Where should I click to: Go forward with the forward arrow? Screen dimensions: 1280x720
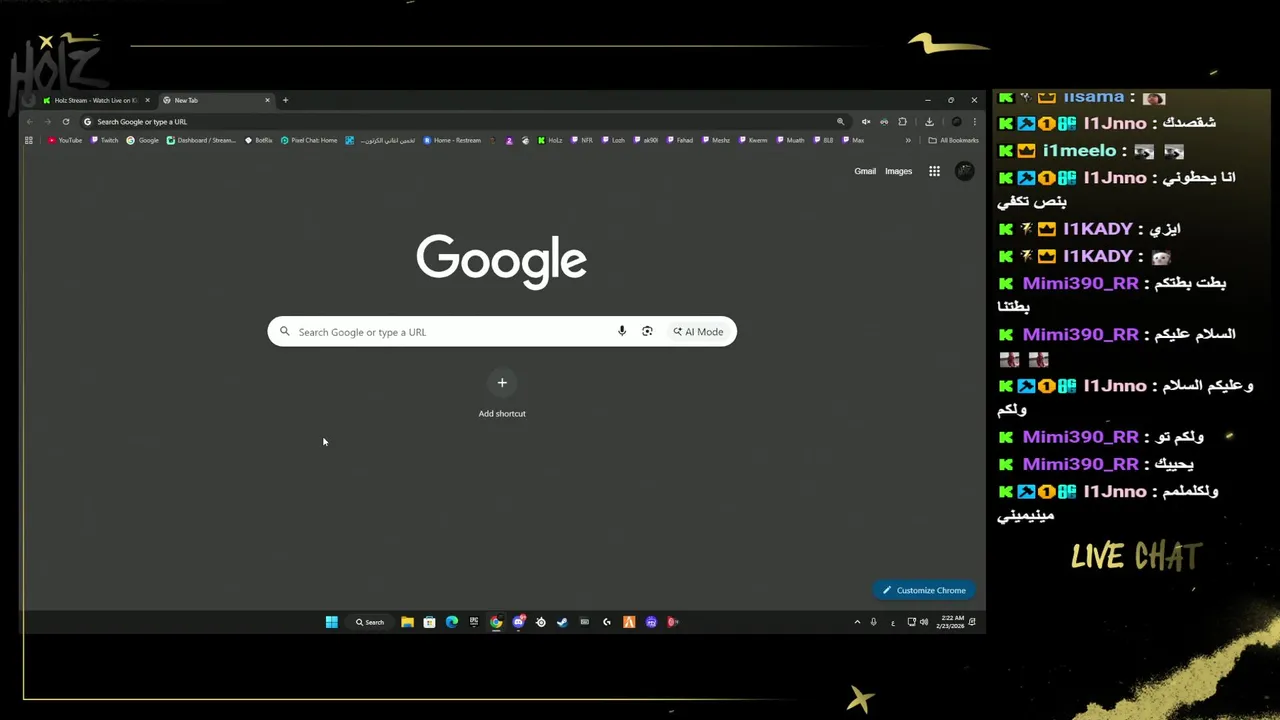tap(47, 122)
